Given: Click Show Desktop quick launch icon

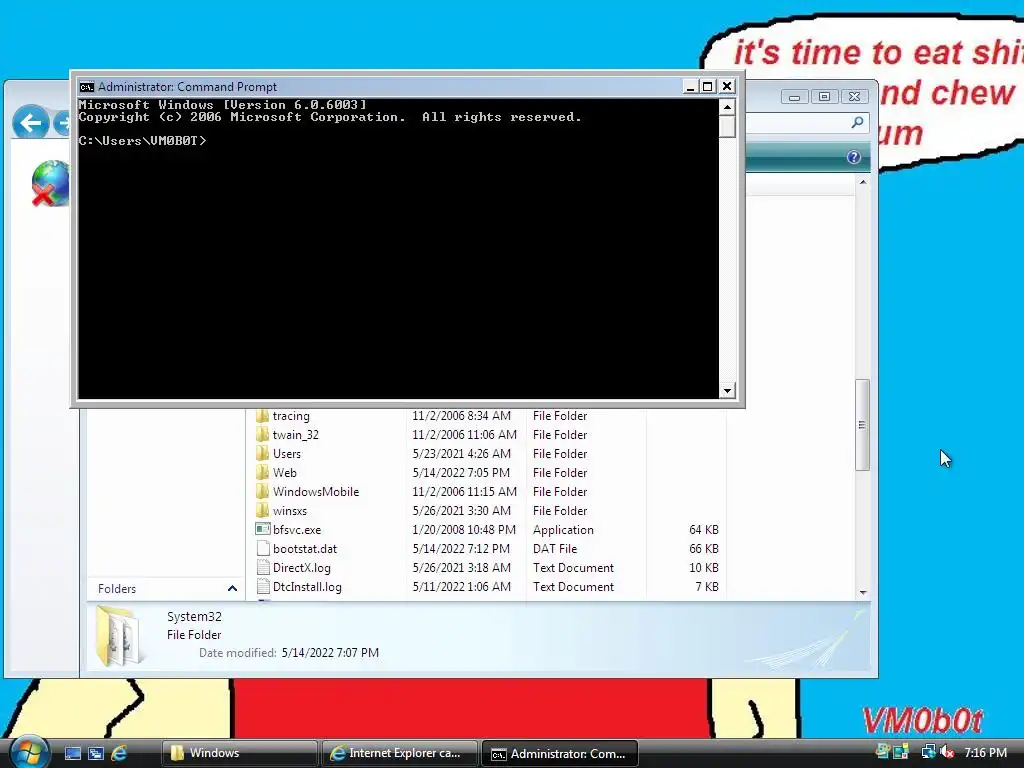Looking at the screenshot, I should (72, 753).
